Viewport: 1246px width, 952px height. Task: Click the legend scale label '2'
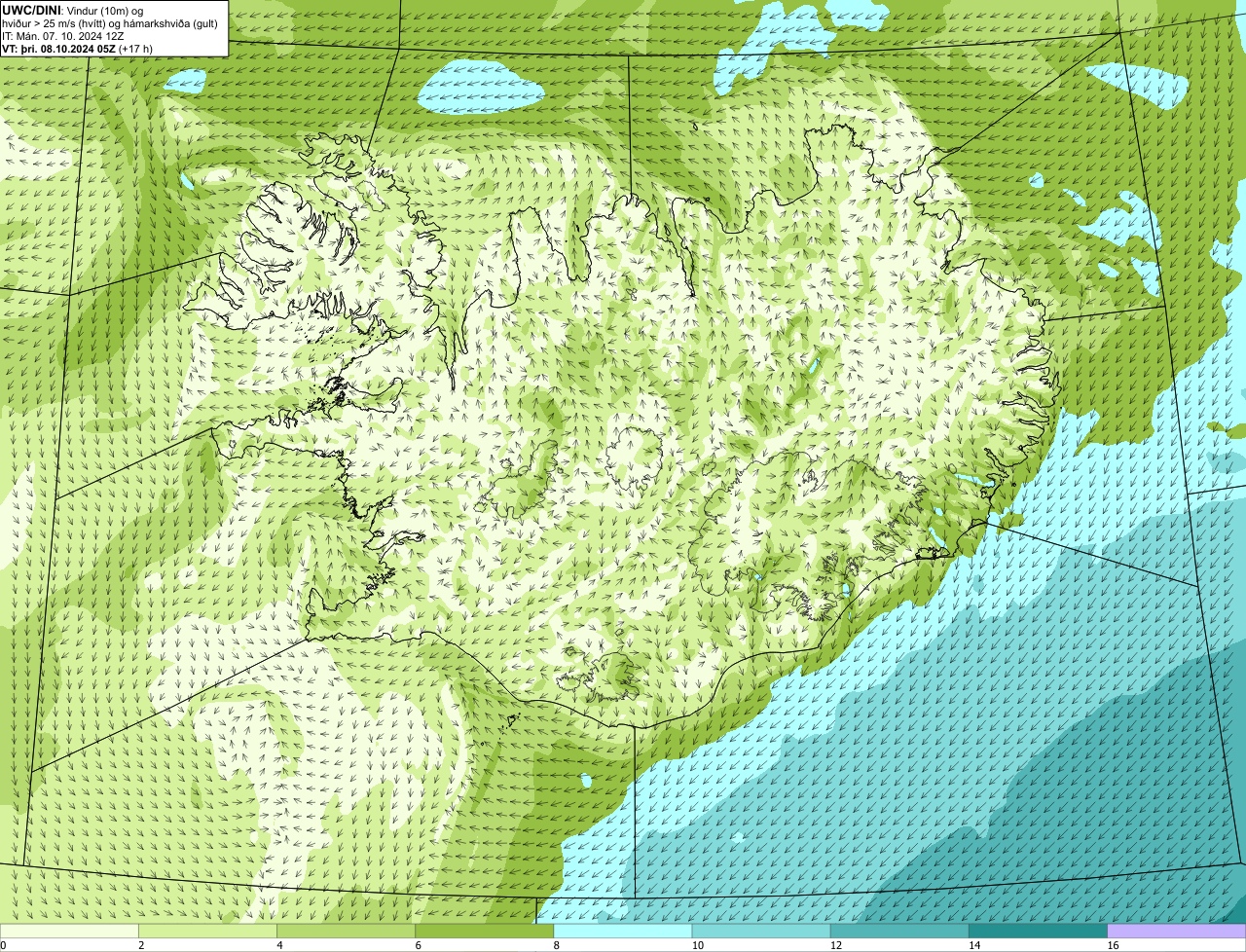point(141,945)
